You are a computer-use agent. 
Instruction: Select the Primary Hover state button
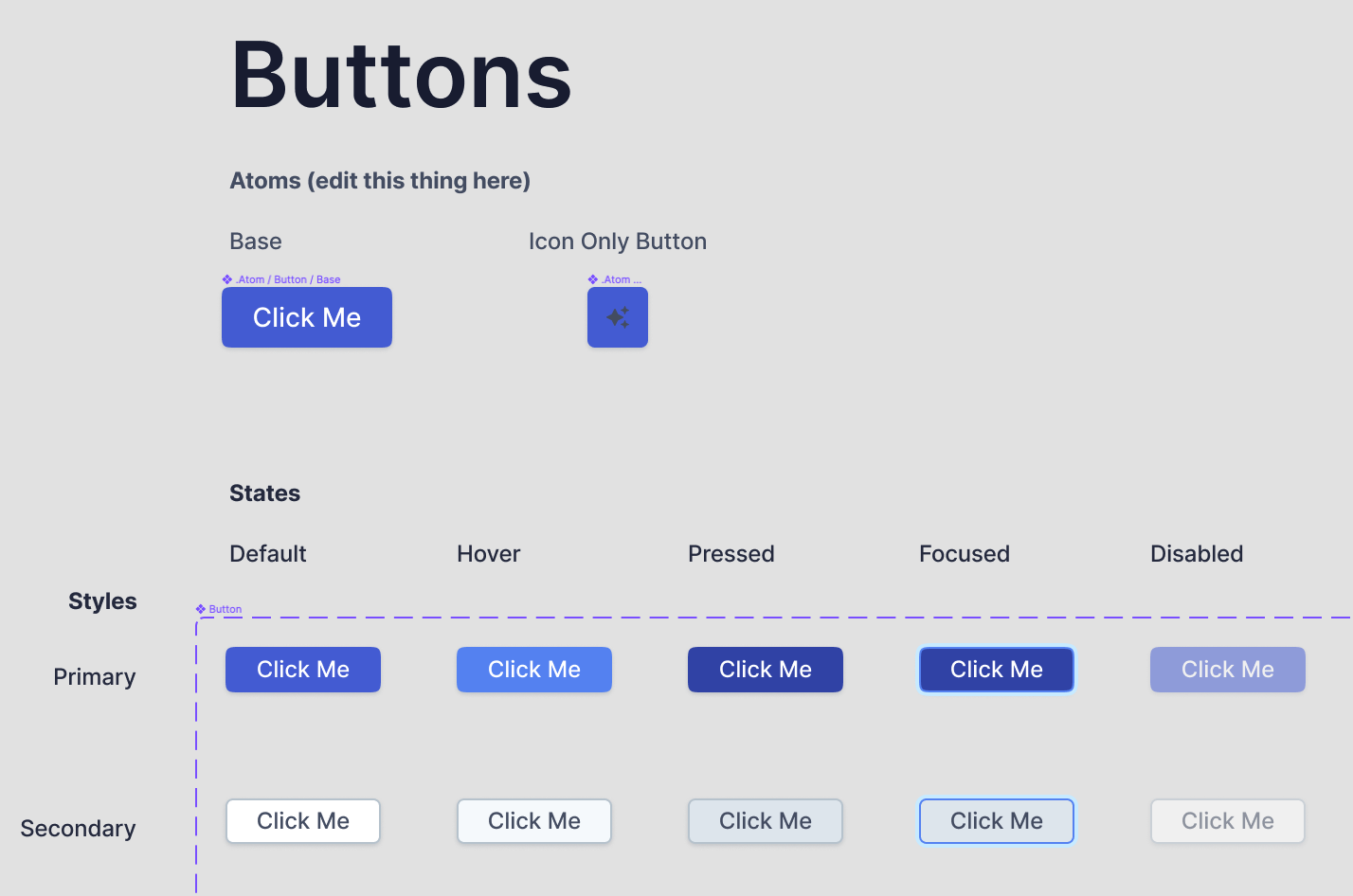(x=534, y=670)
